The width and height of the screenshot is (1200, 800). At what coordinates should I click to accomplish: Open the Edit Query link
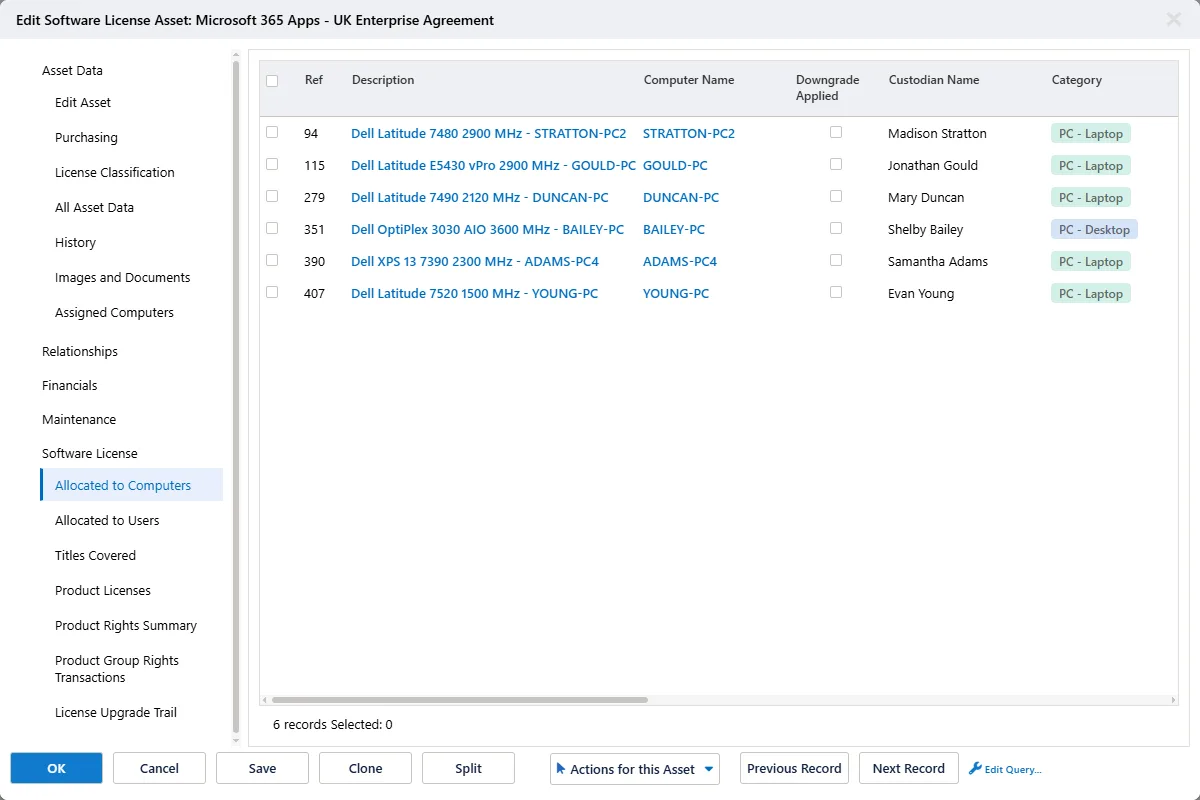tap(1013, 769)
